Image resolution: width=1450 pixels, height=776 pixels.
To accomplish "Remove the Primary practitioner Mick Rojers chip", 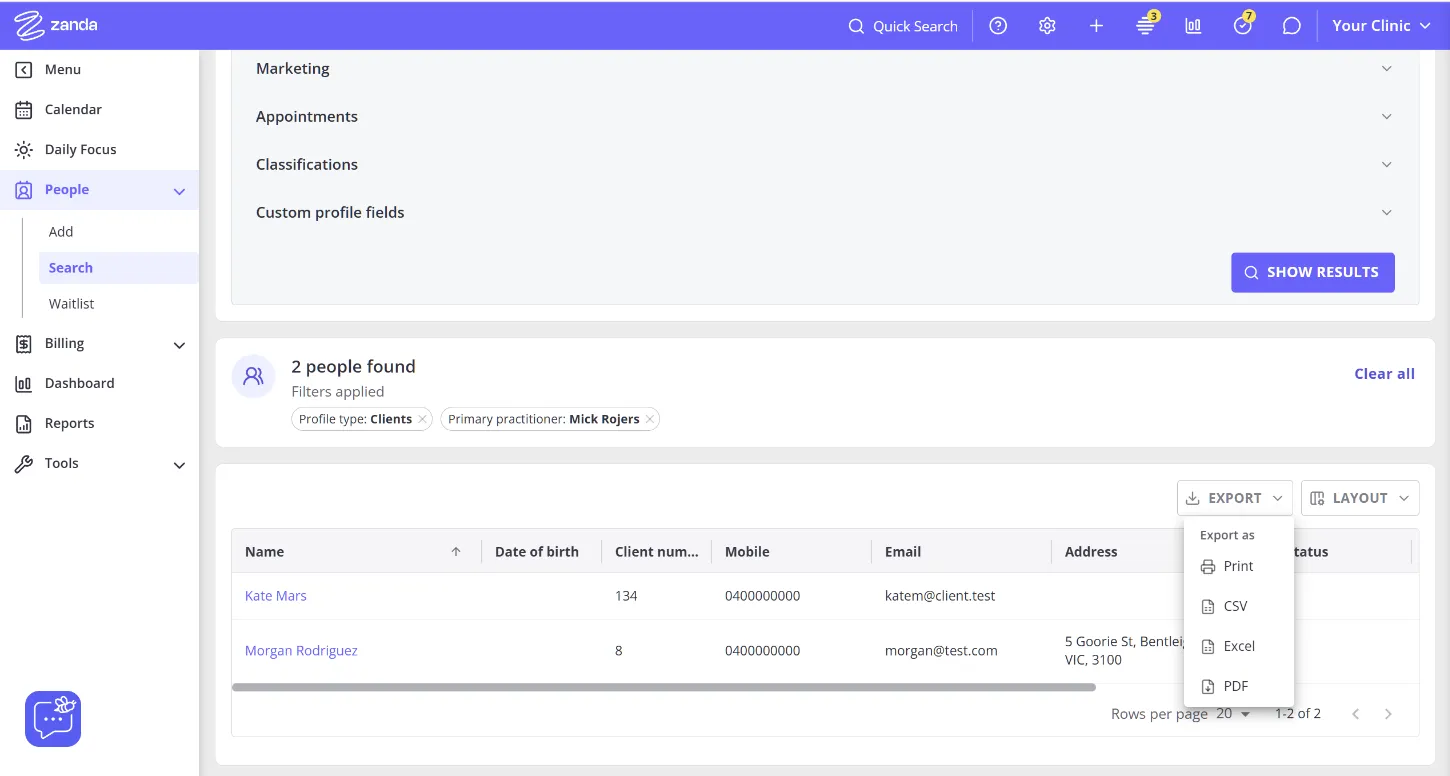I will click(x=650, y=419).
